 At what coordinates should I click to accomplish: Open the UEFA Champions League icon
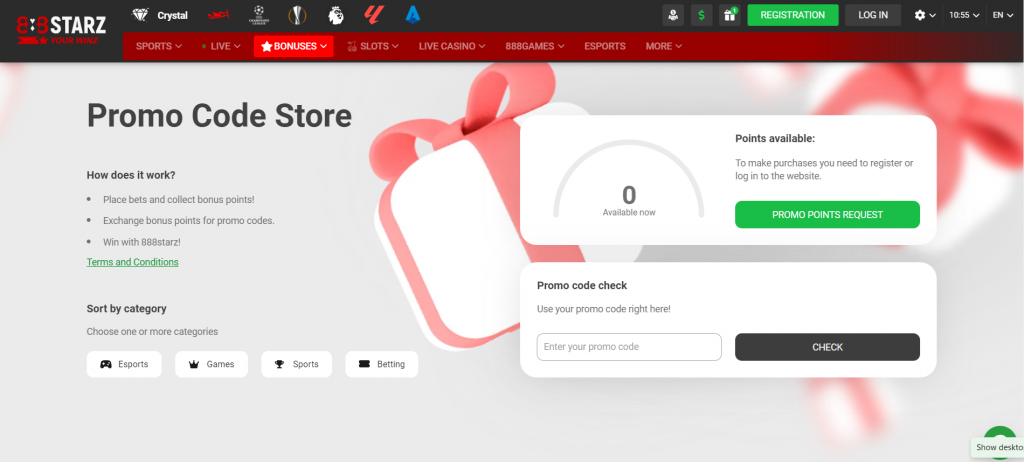pos(259,15)
